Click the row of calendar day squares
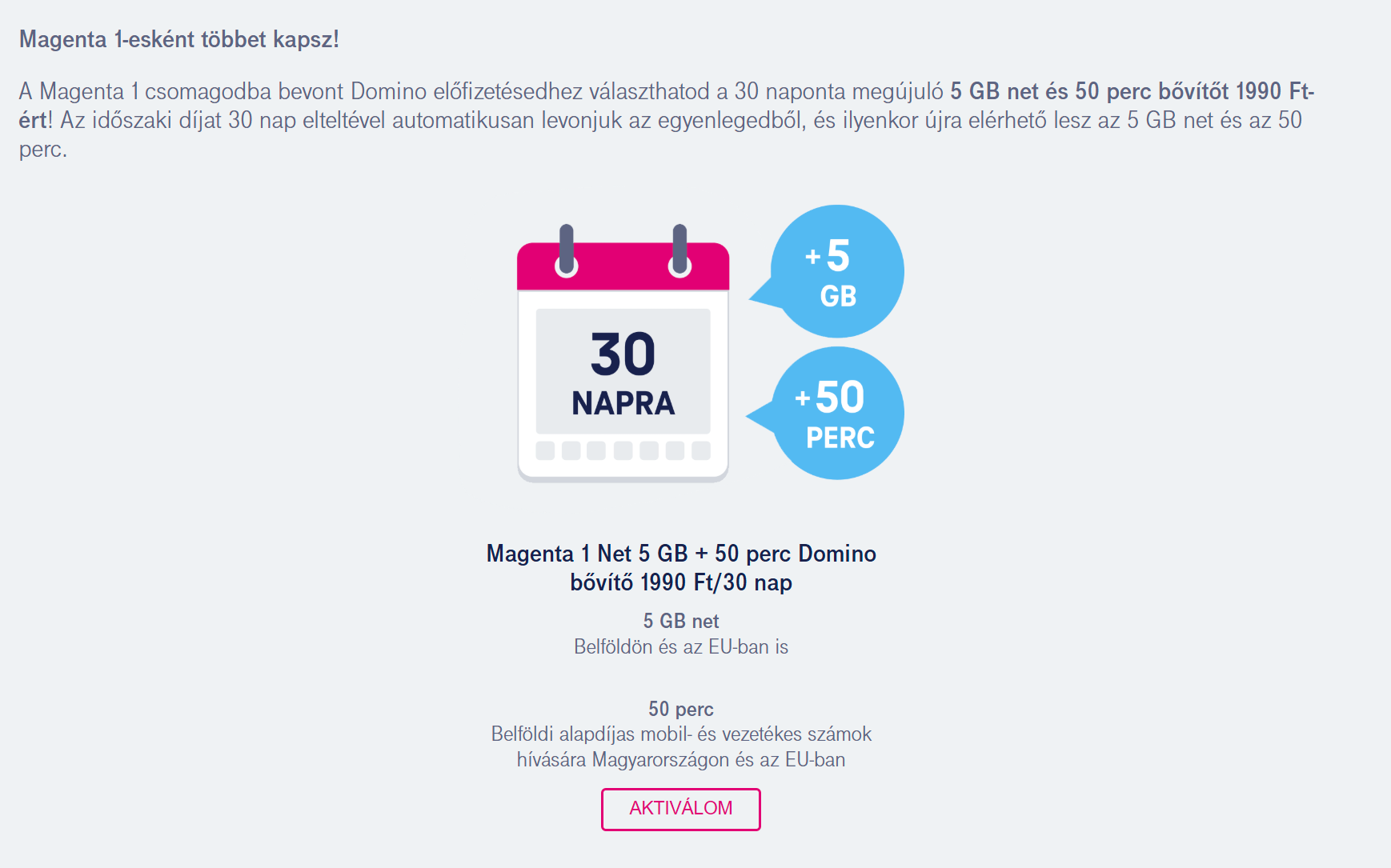 [623, 450]
